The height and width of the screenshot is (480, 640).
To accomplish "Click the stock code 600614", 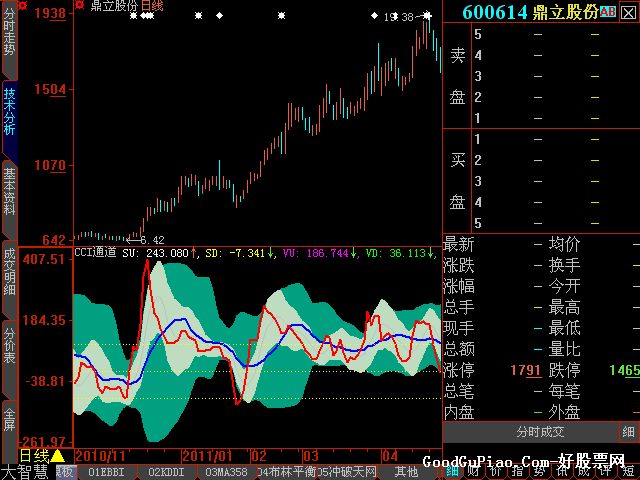I will click(495, 12).
